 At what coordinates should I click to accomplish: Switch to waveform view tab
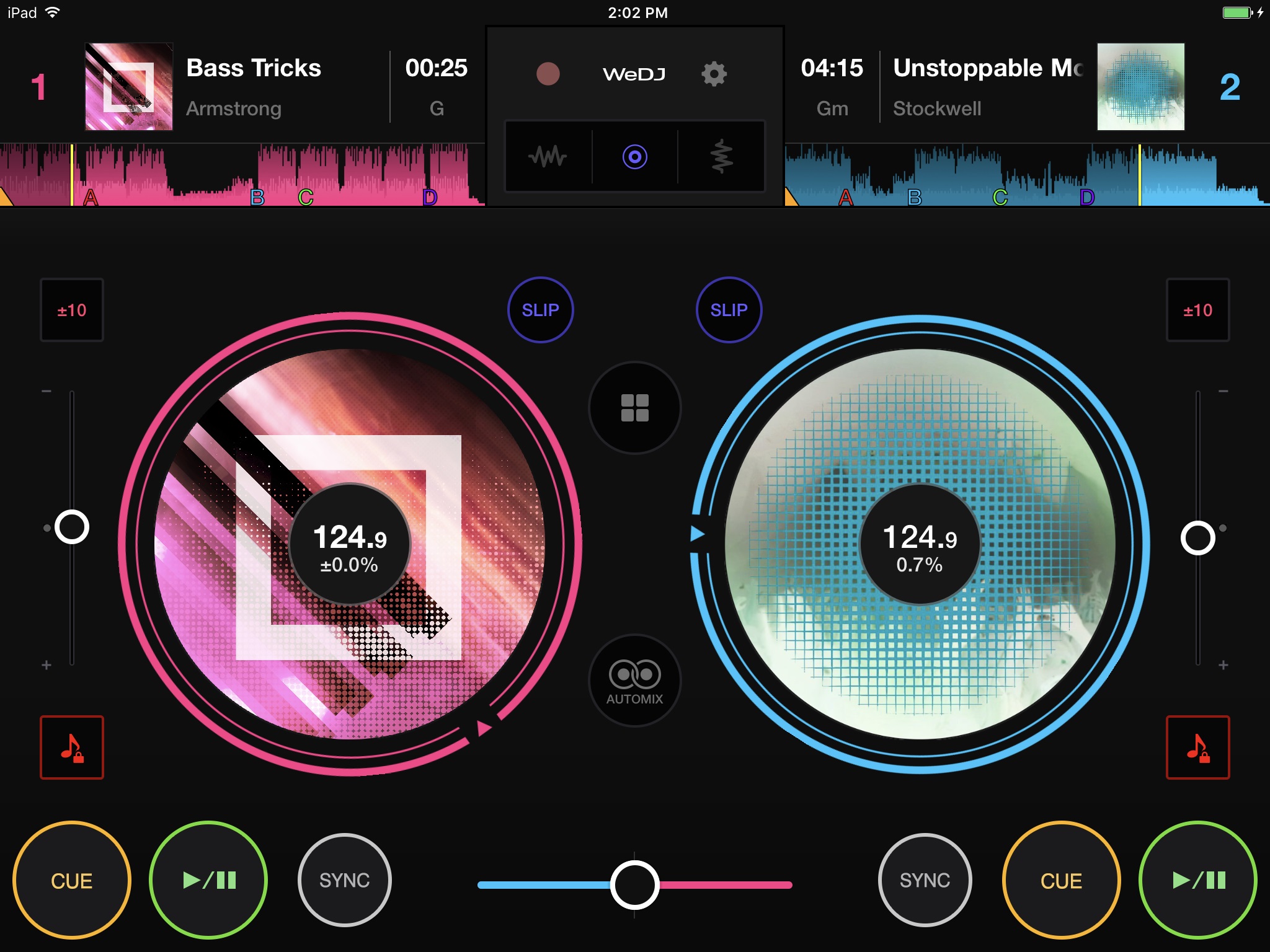coord(548,156)
